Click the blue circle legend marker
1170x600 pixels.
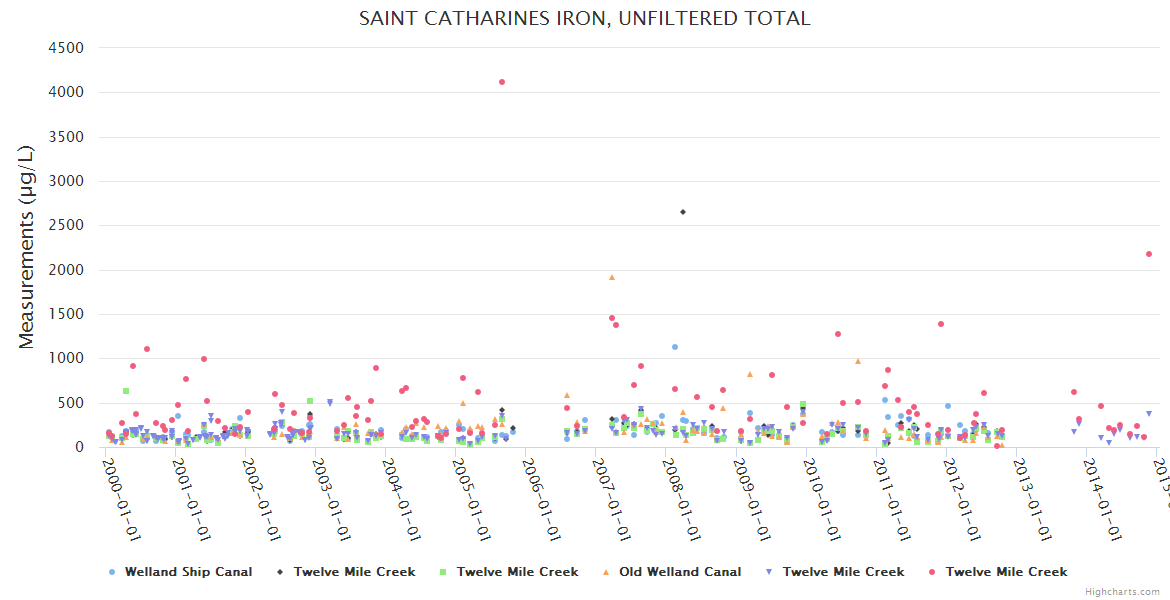point(112,572)
